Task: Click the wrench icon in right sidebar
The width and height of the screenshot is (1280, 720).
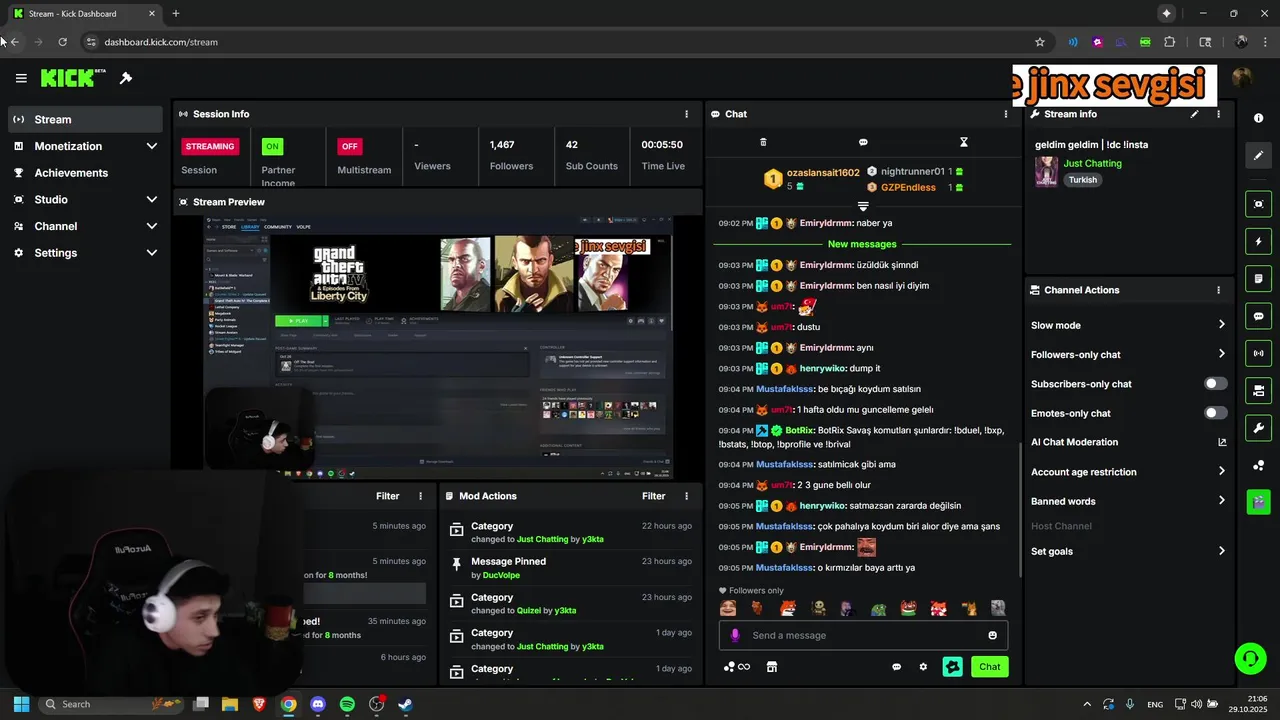Action: 1258,428
